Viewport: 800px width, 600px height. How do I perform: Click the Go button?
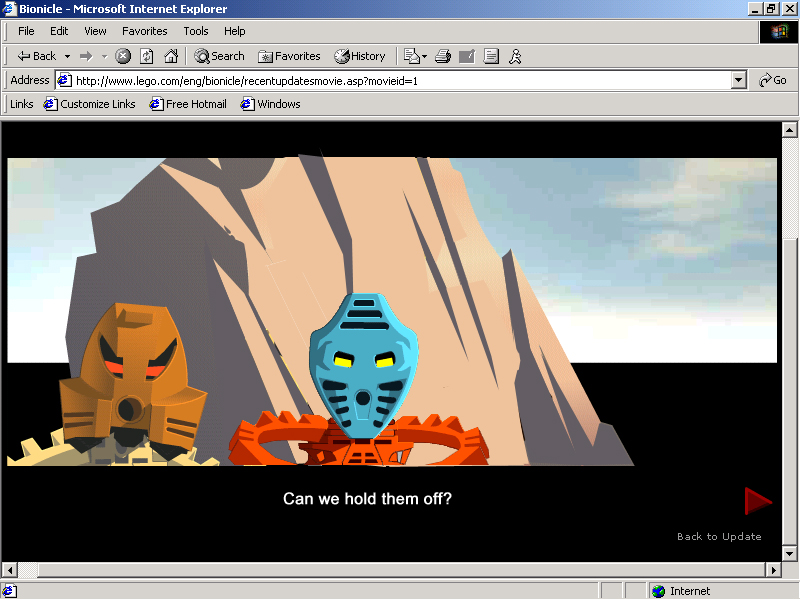tap(772, 80)
